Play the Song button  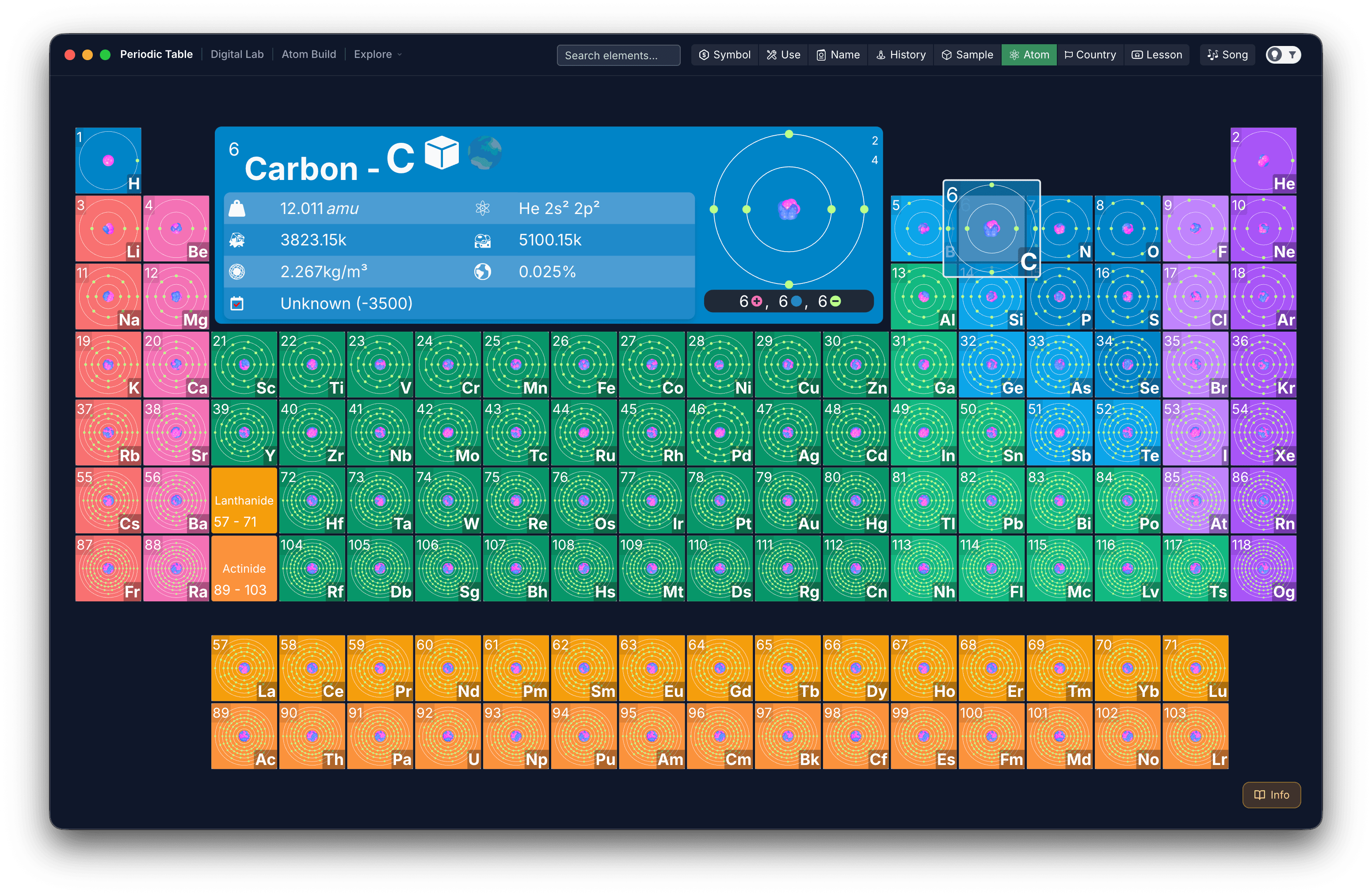1227,55
